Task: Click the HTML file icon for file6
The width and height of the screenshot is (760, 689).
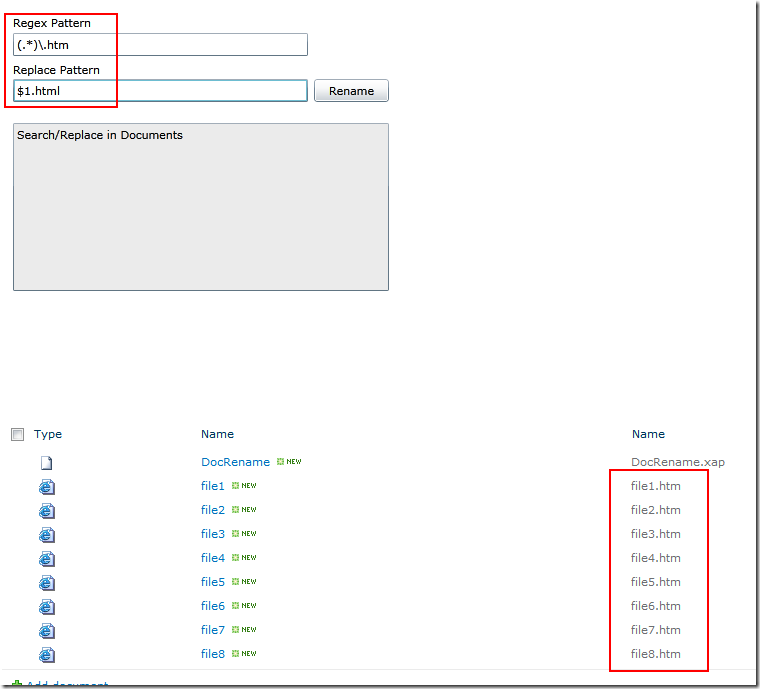Action: (47, 607)
